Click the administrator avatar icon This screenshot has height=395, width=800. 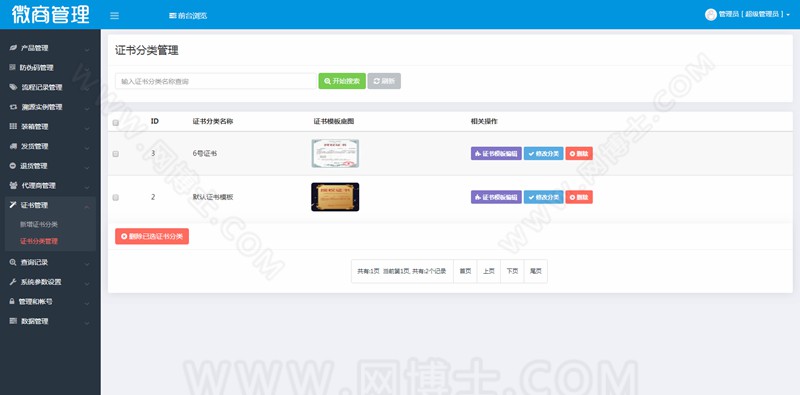click(x=711, y=15)
